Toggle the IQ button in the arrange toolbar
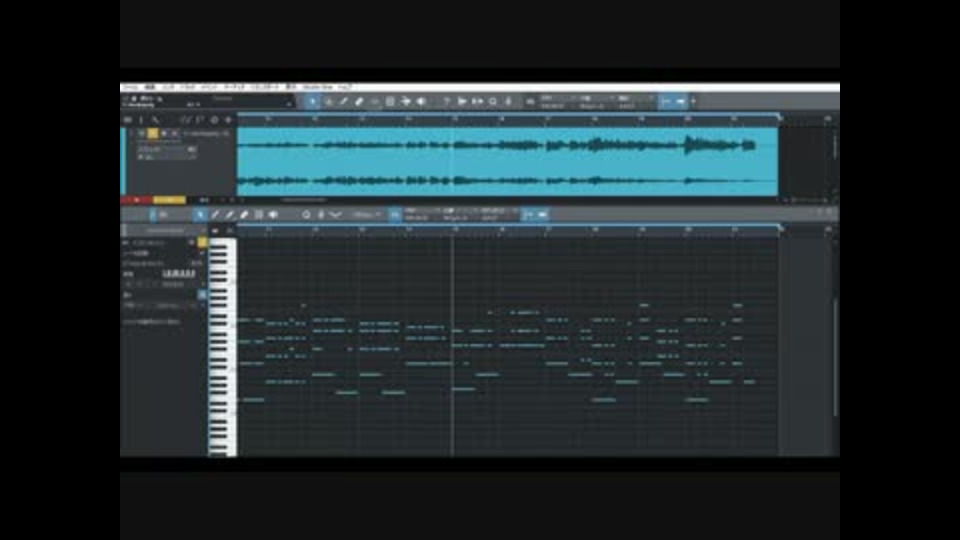Screen dimensions: 960x540 click(x=530, y=102)
